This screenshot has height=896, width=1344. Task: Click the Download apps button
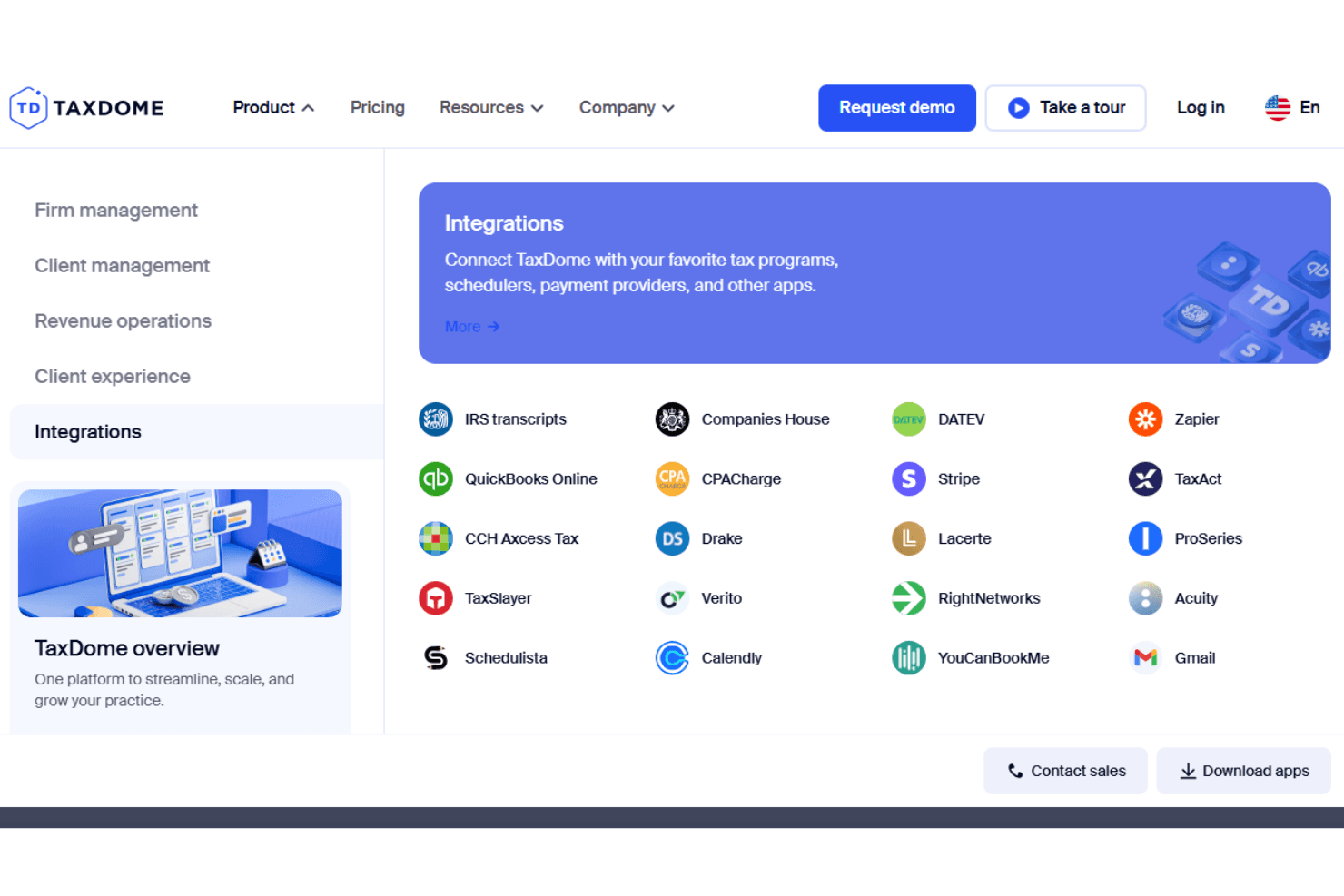pos(1244,771)
